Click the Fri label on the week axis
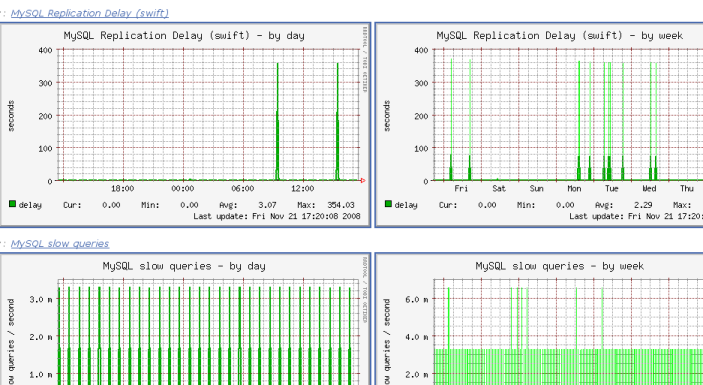The width and height of the screenshot is (703, 385). click(461, 189)
